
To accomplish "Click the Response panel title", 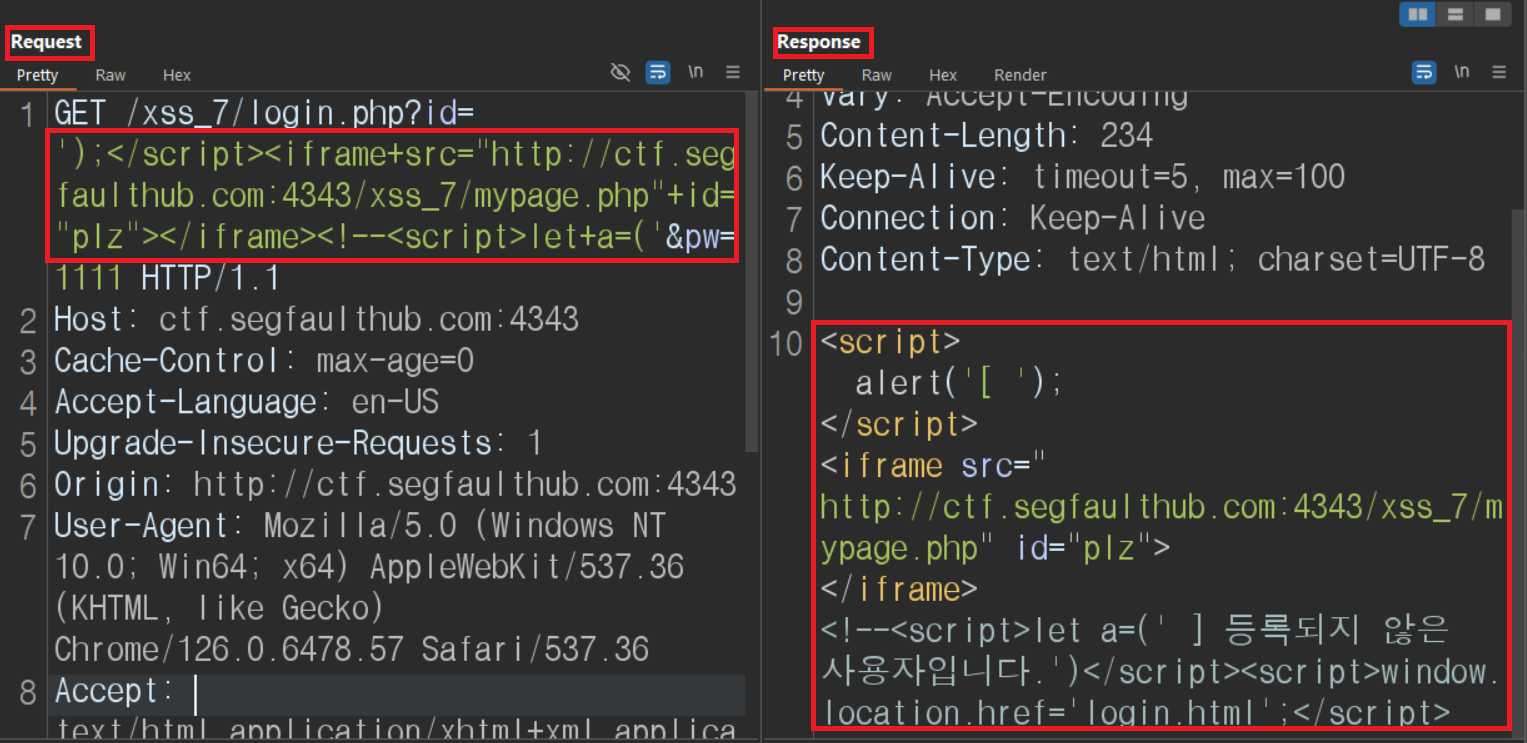I will point(819,42).
